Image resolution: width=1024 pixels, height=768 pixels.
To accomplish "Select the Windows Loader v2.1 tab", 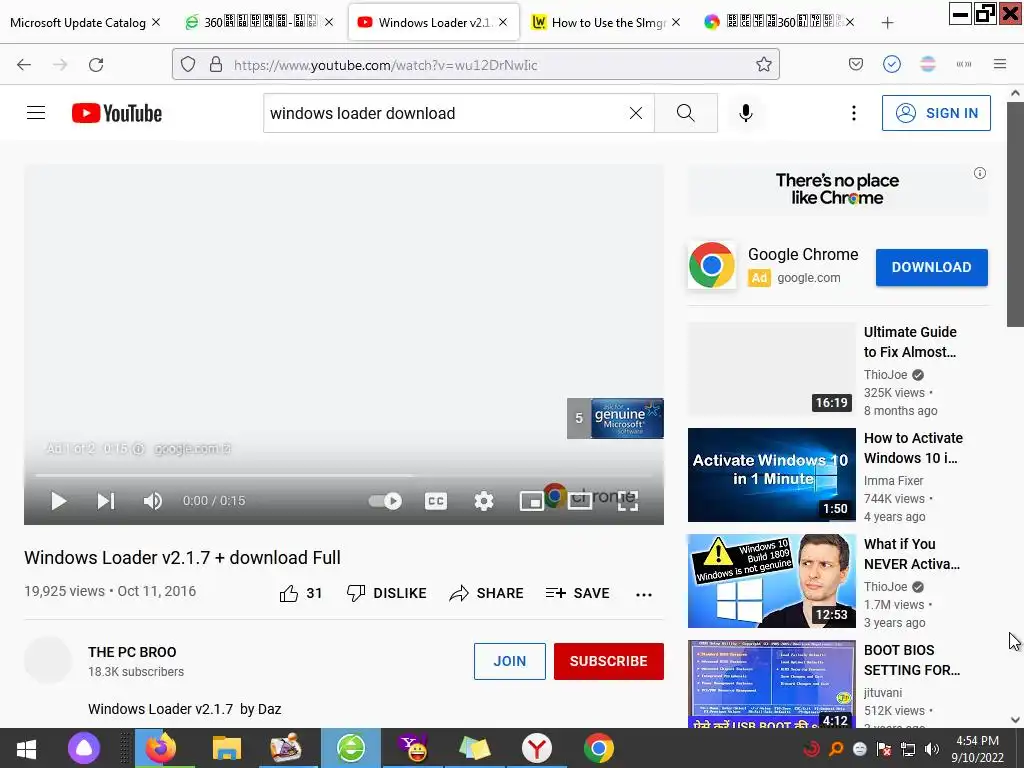I will (433, 23).
